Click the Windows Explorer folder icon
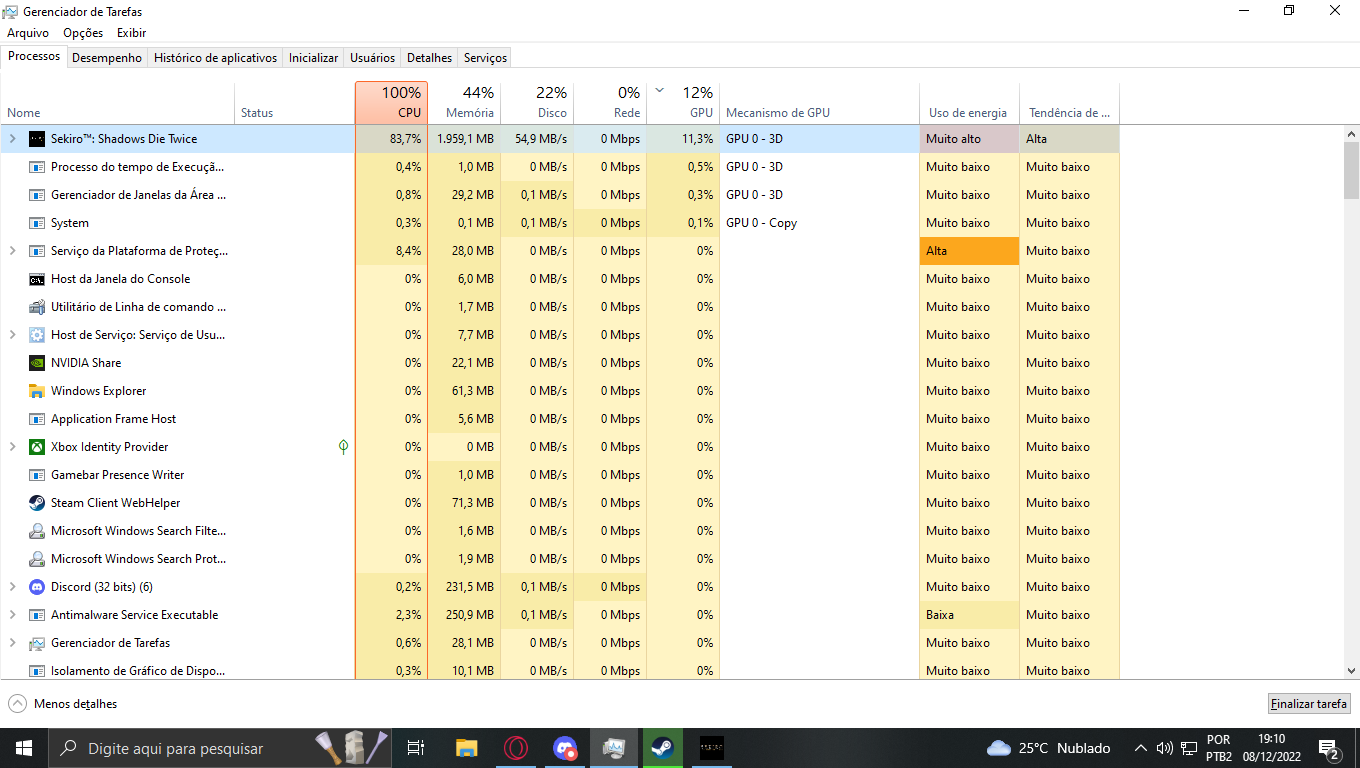Viewport: 1360px width, 768px height. (x=37, y=391)
